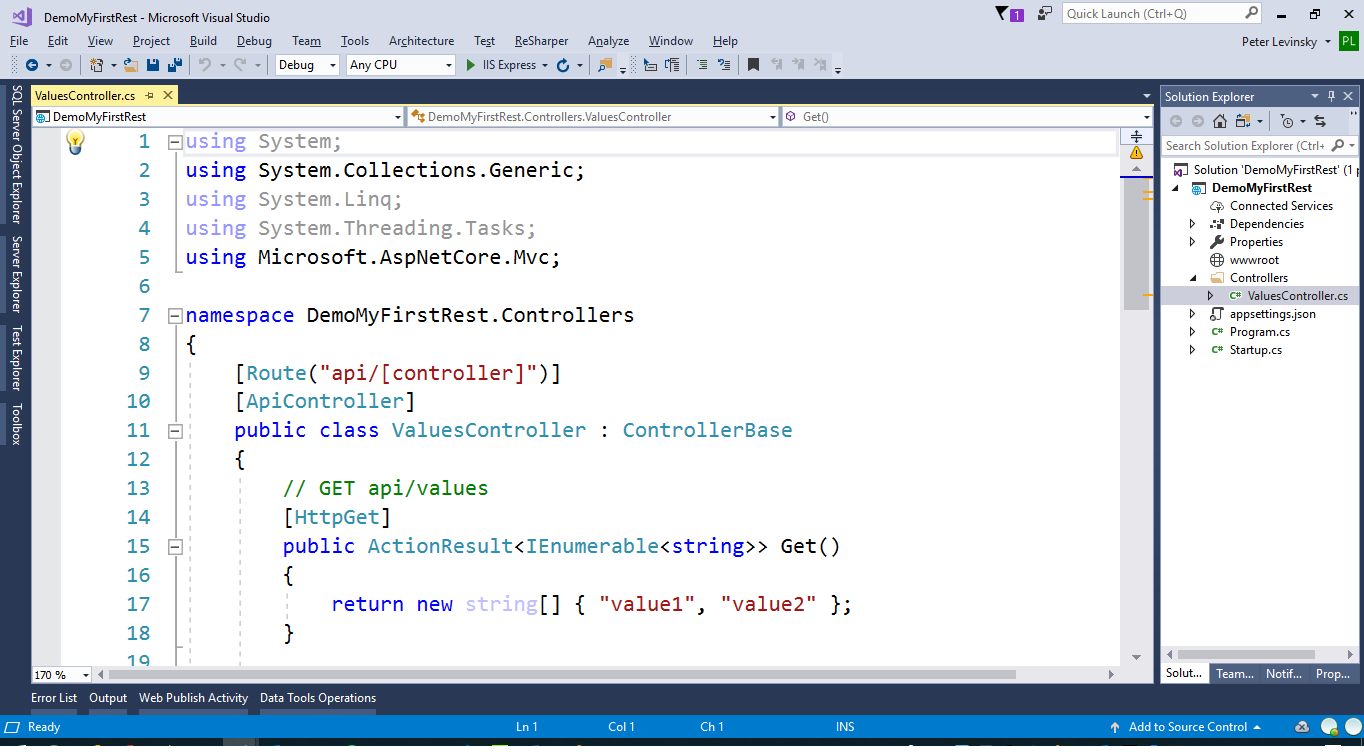Click the Refresh browser link icon
Image resolution: width=1364 pixels, height=752 pixels.
click(x=563, y=65)
